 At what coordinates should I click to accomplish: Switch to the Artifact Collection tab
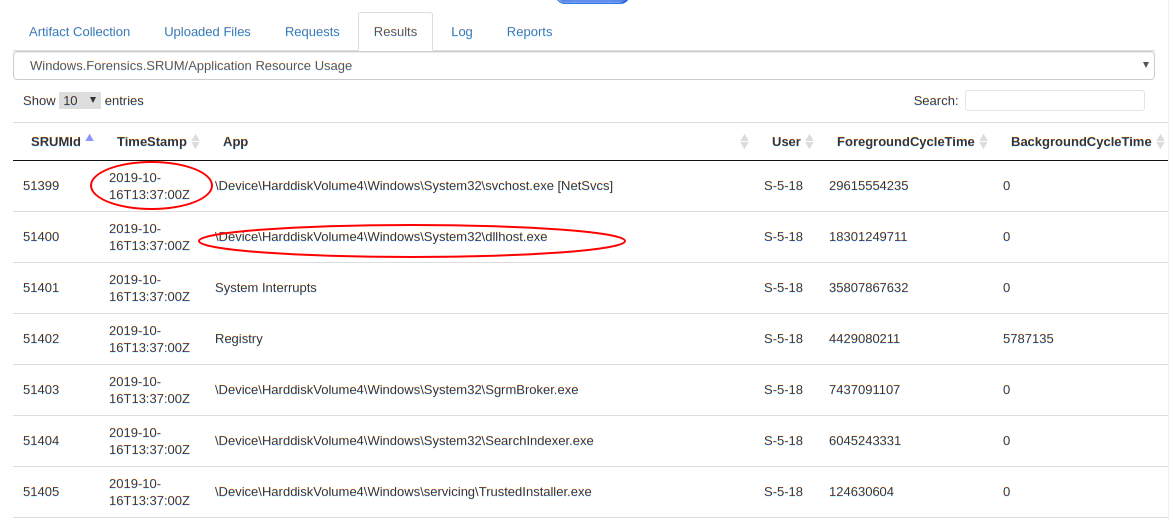(x=80, y=32)
